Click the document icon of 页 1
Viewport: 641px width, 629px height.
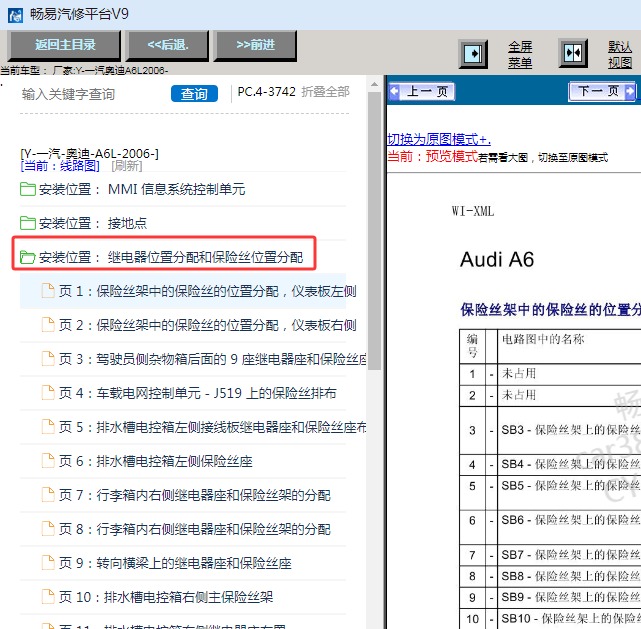48,291
